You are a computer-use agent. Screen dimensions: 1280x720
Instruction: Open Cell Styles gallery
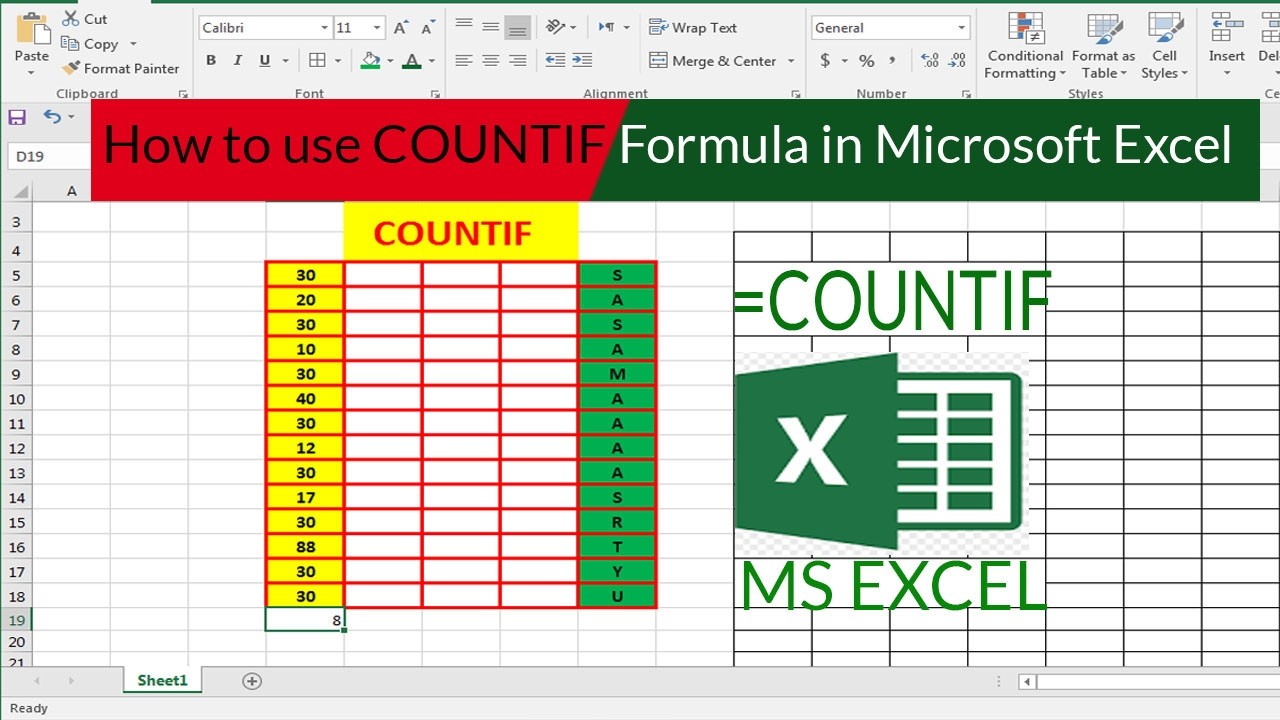point(1164,47)
